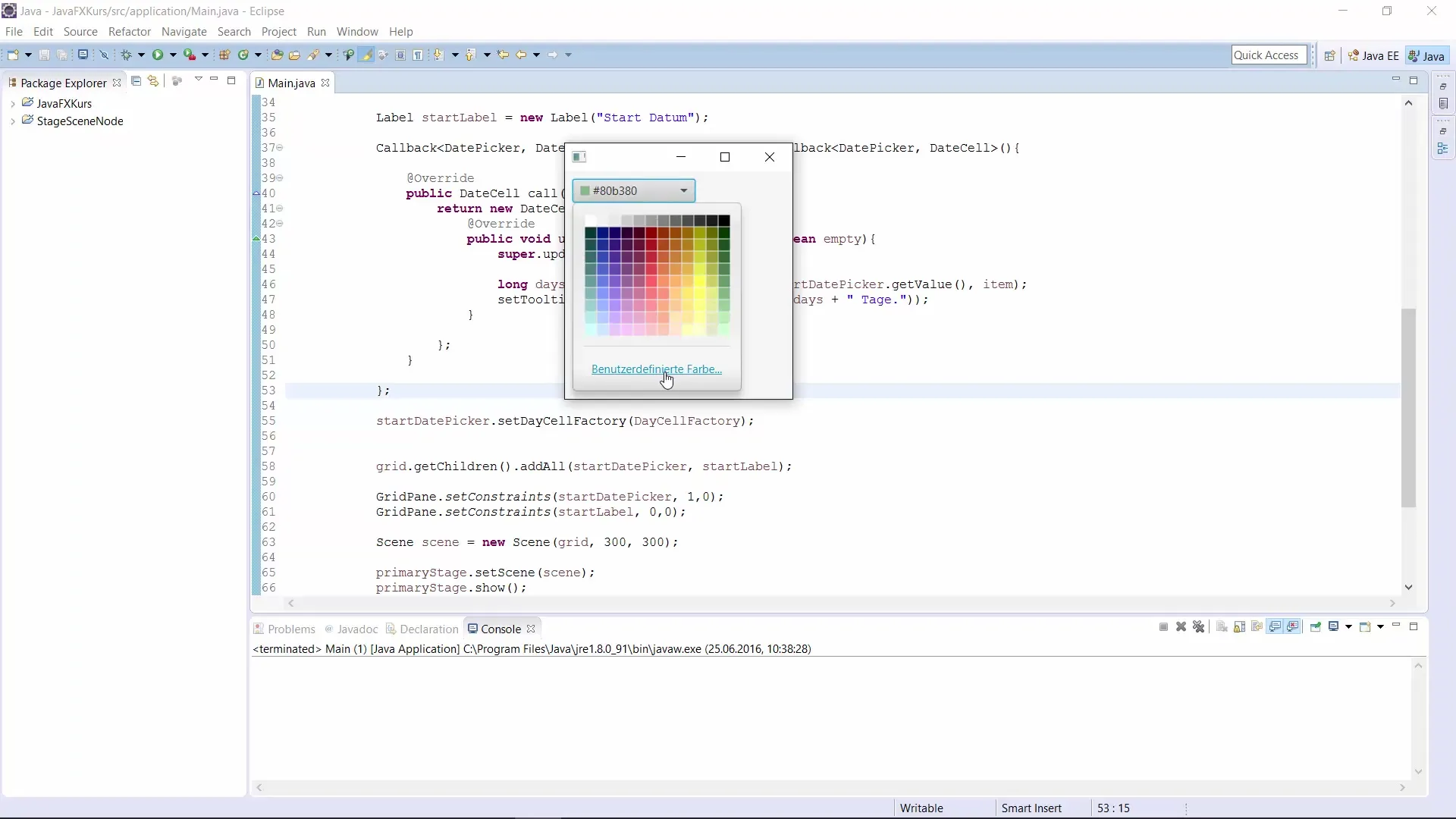1456x819 pixels.
Task: Open the Navigate menu
Action: tap(184, 32)
